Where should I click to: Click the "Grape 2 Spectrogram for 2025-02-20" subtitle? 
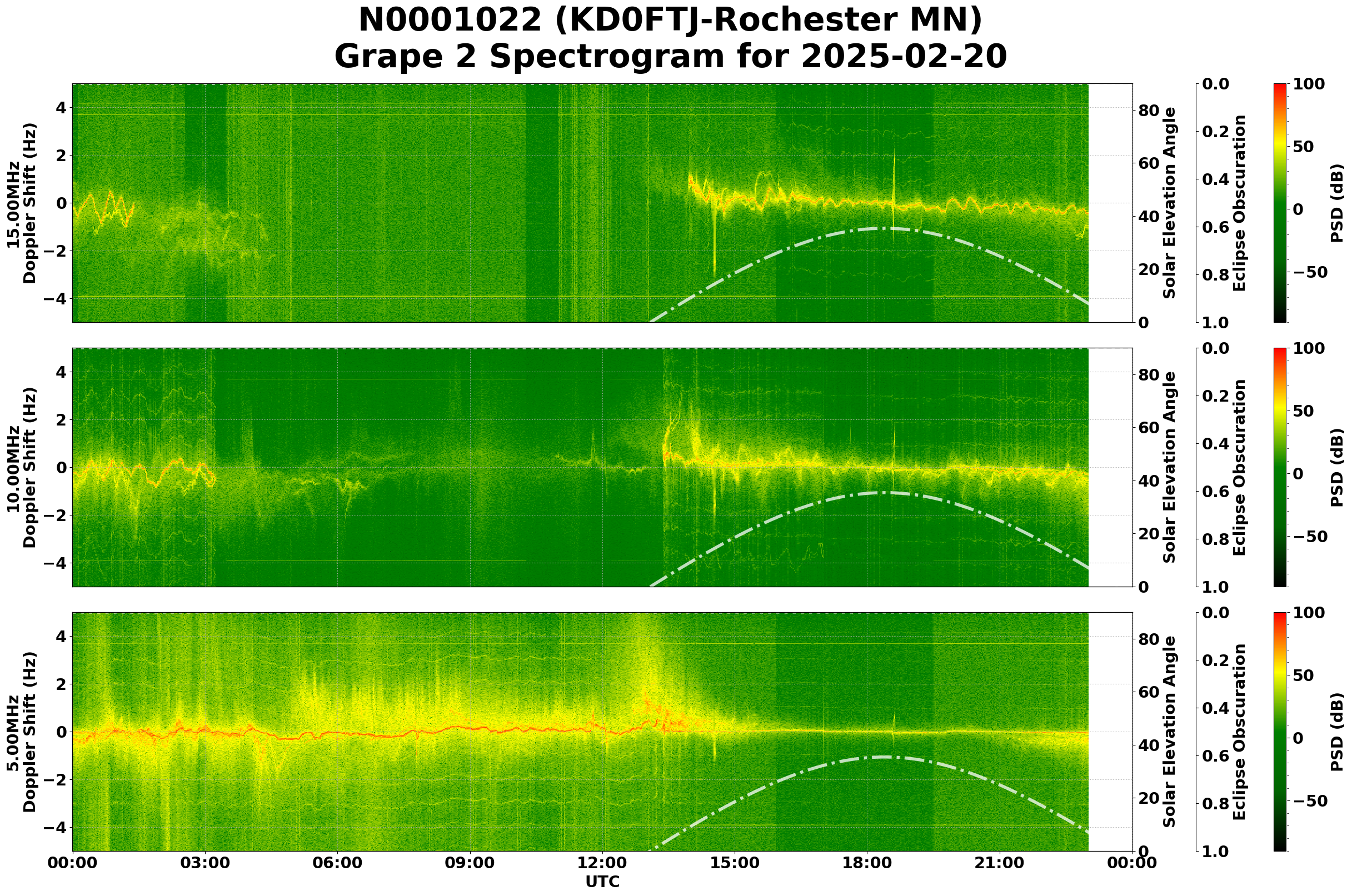[670, 57]
